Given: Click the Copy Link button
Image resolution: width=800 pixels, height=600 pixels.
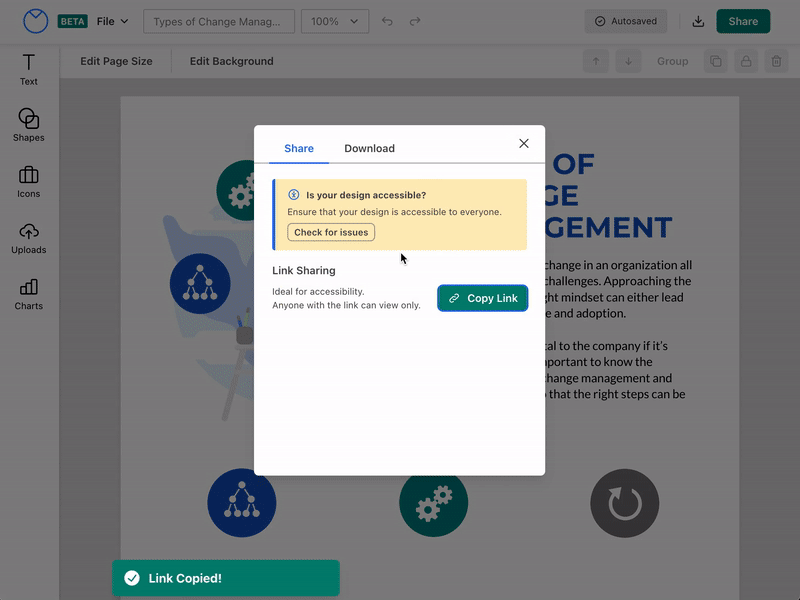Looking at the screenshot, I should tap(482, 298).
